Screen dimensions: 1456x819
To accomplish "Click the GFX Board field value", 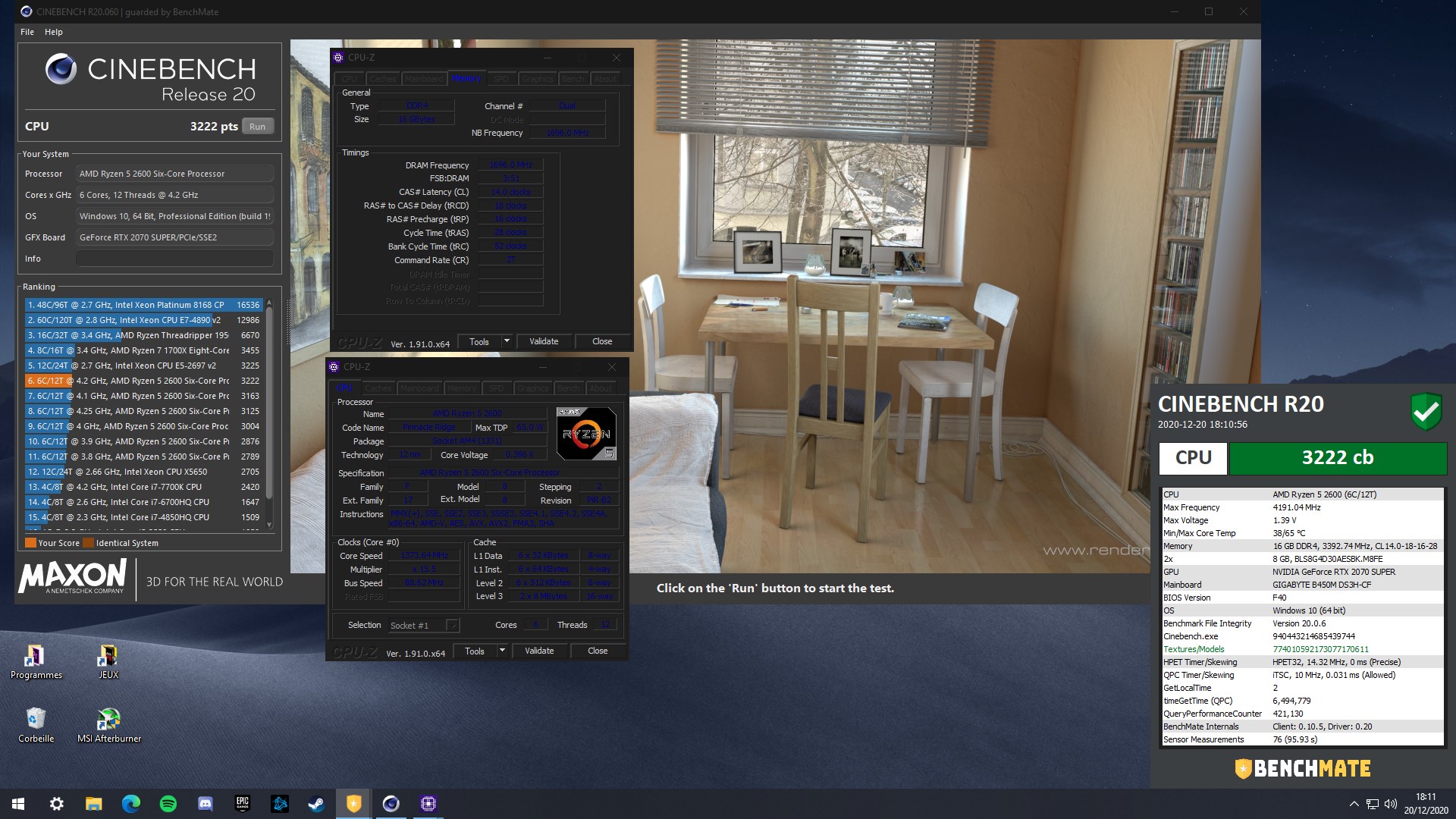I will 174,237.
